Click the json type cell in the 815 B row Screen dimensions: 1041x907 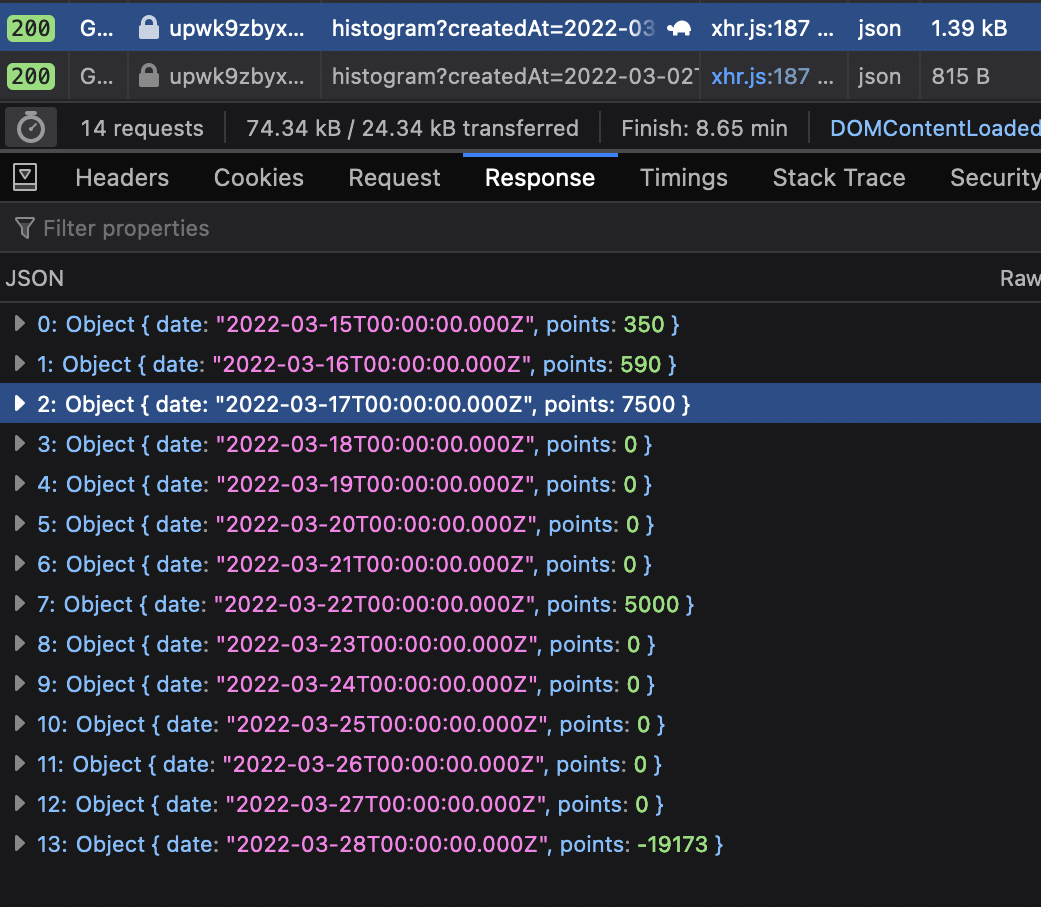pyautogui.click(x=879, y=76)
